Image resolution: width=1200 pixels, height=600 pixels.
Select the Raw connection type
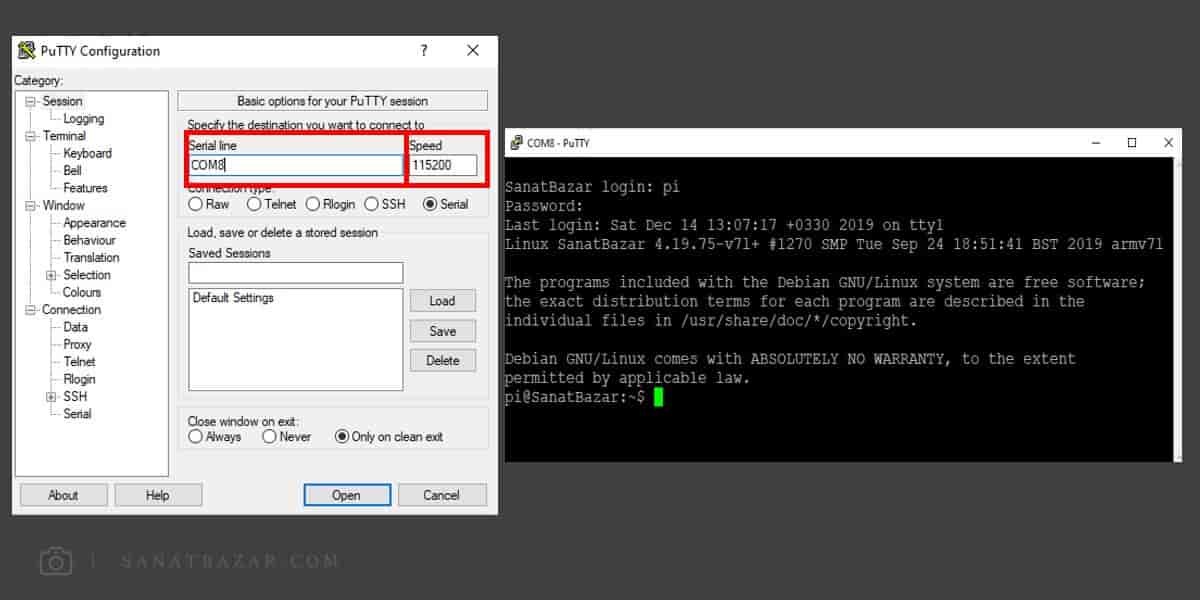[x=209, y=204]
